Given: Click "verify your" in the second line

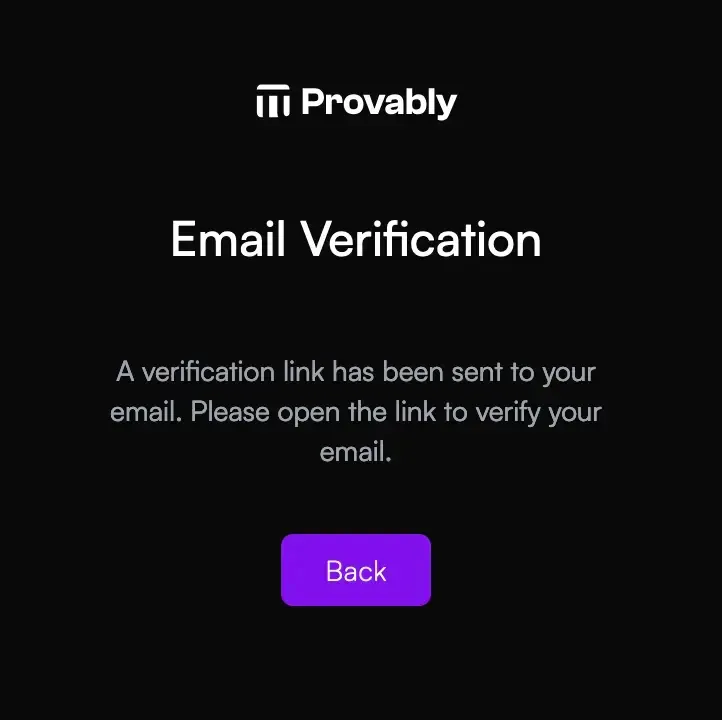Looking at the screenshot, I should [538, 412].
